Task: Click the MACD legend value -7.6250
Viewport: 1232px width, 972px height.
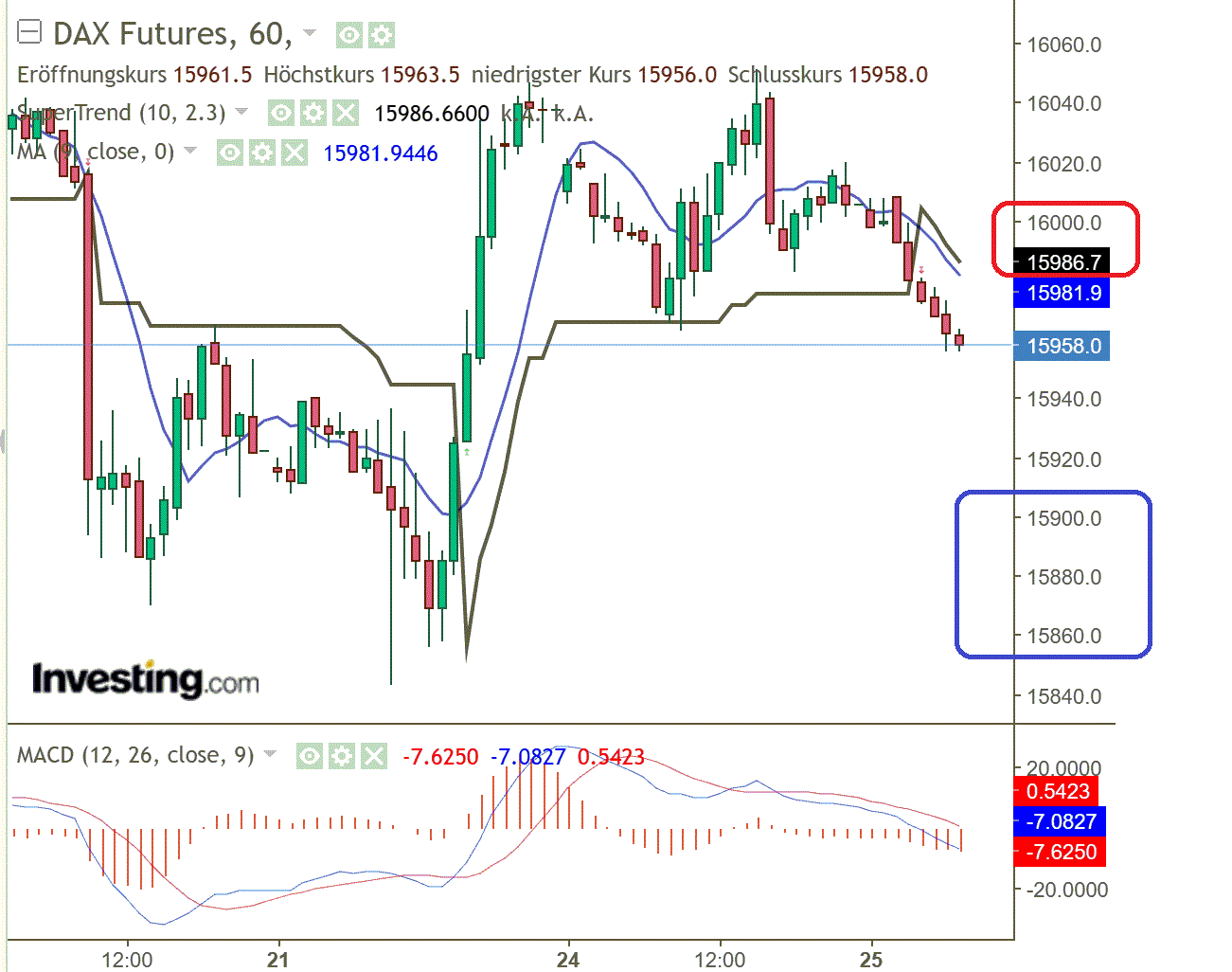Action: pyautogui.click(x=440, y=757)
